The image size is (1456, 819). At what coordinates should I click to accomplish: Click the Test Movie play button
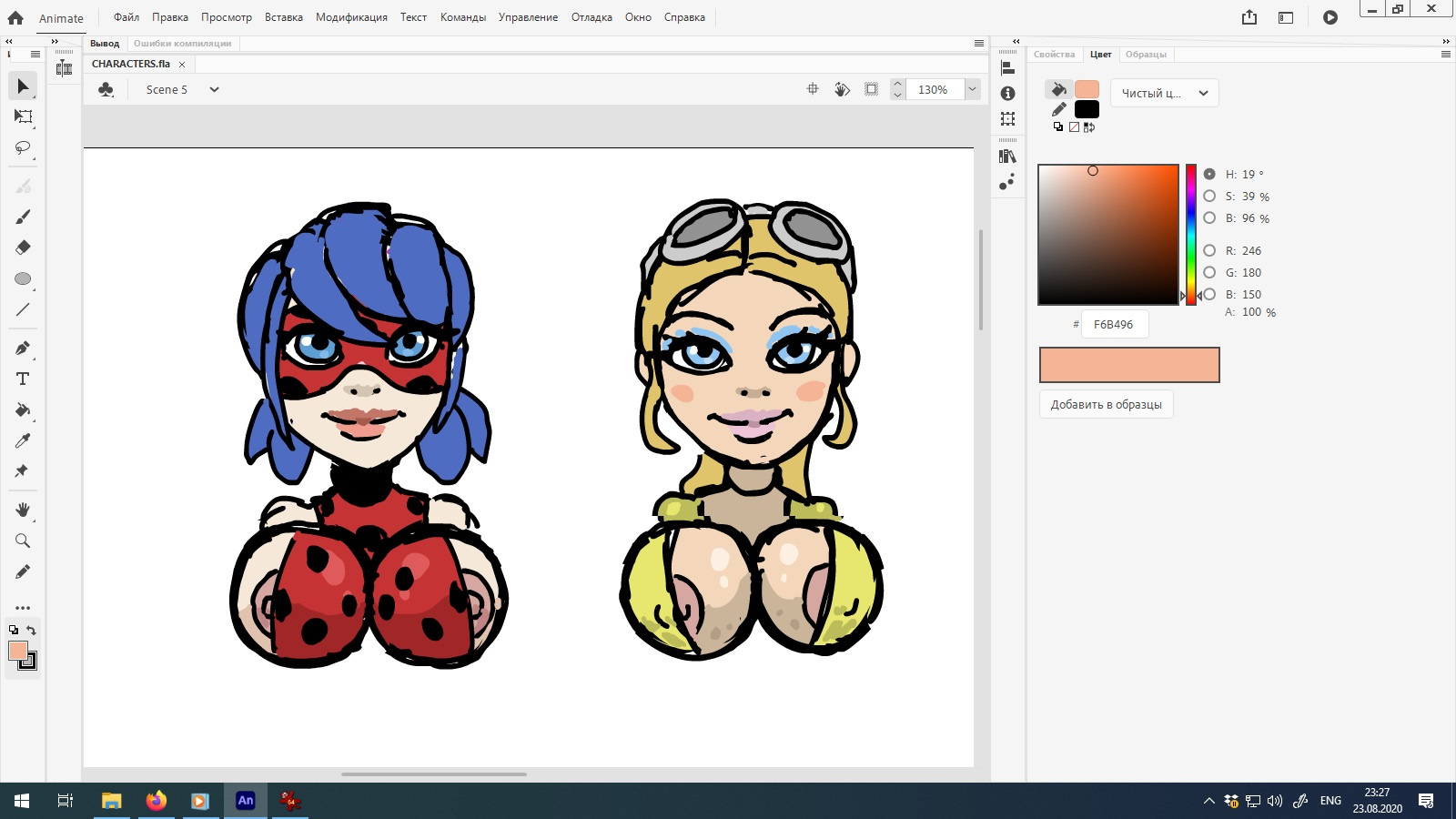click(1330, 17)
